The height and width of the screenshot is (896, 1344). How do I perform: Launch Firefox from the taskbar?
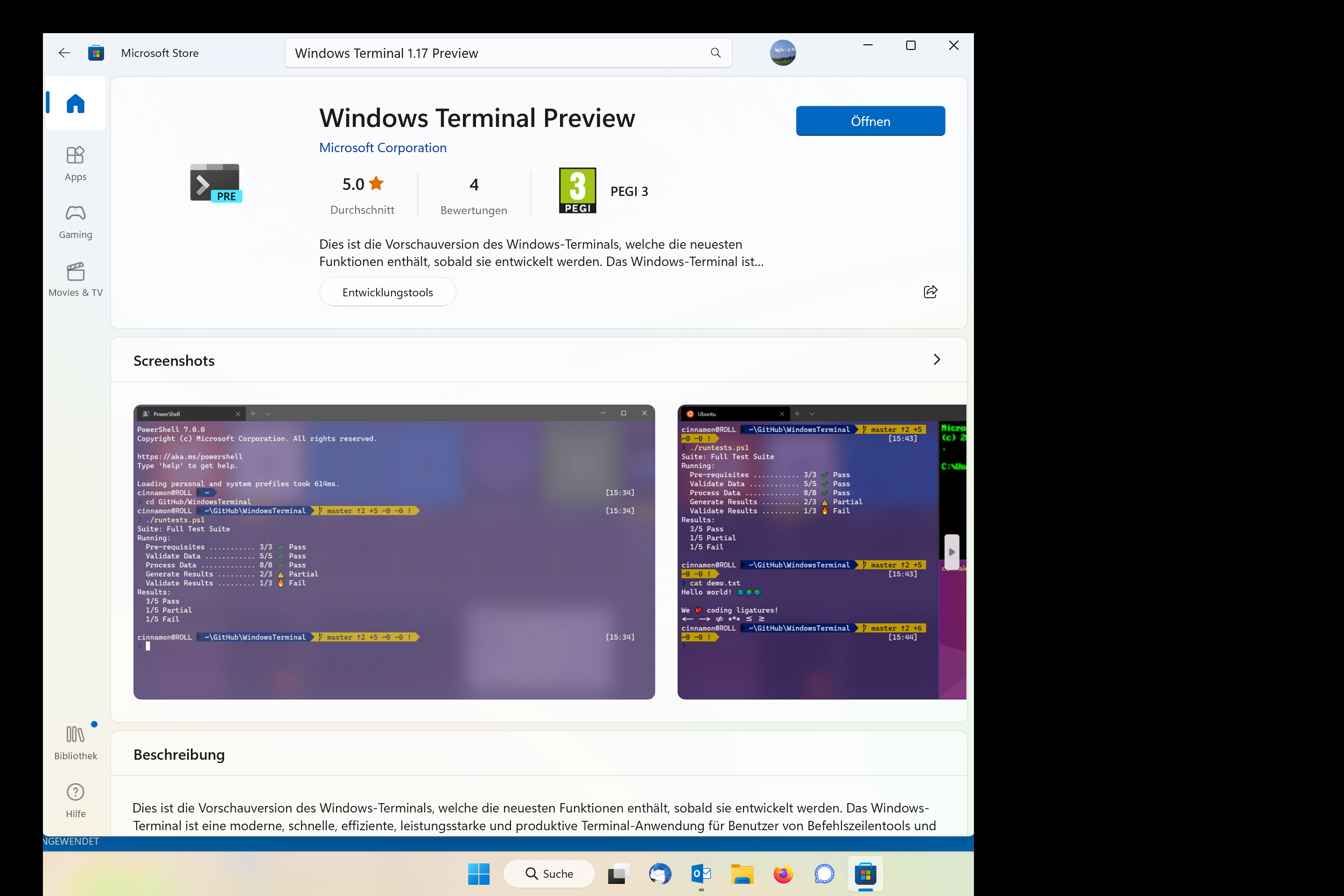click(x=783, y=874)
